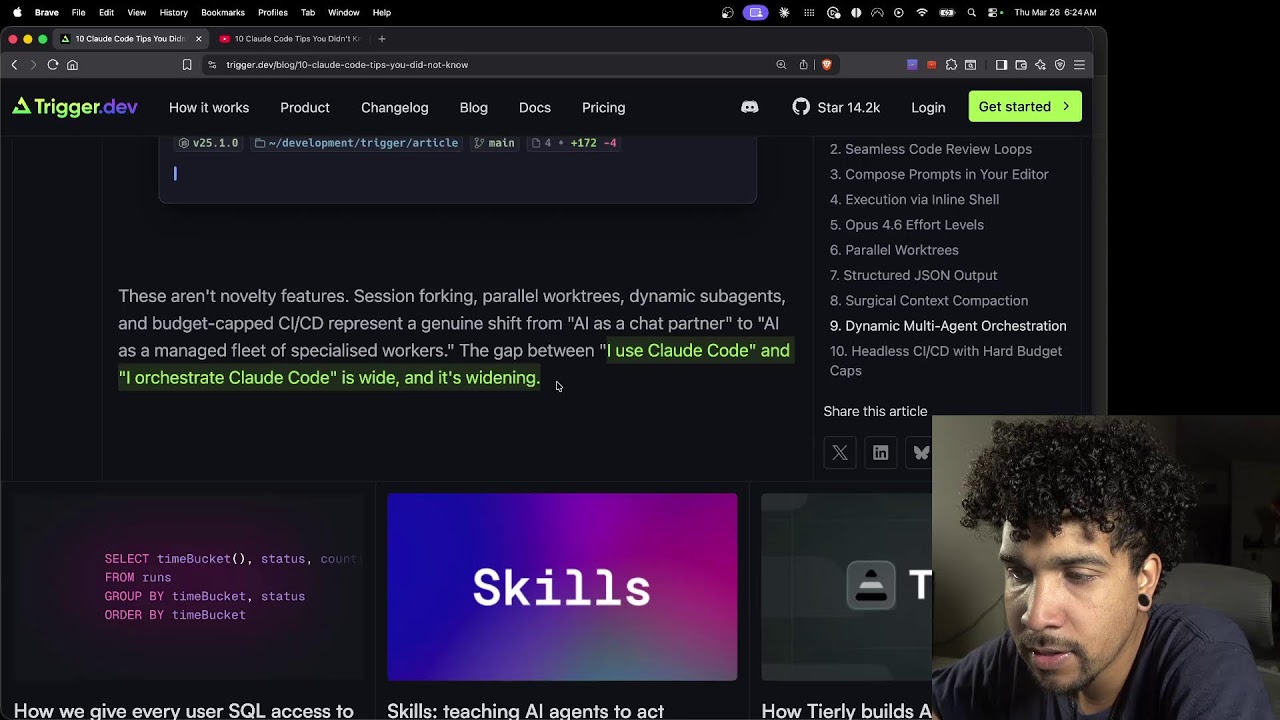The image size is (1280, 720).
Task: Open the SQL query article thumbnail
Action: tap(188, 587)
